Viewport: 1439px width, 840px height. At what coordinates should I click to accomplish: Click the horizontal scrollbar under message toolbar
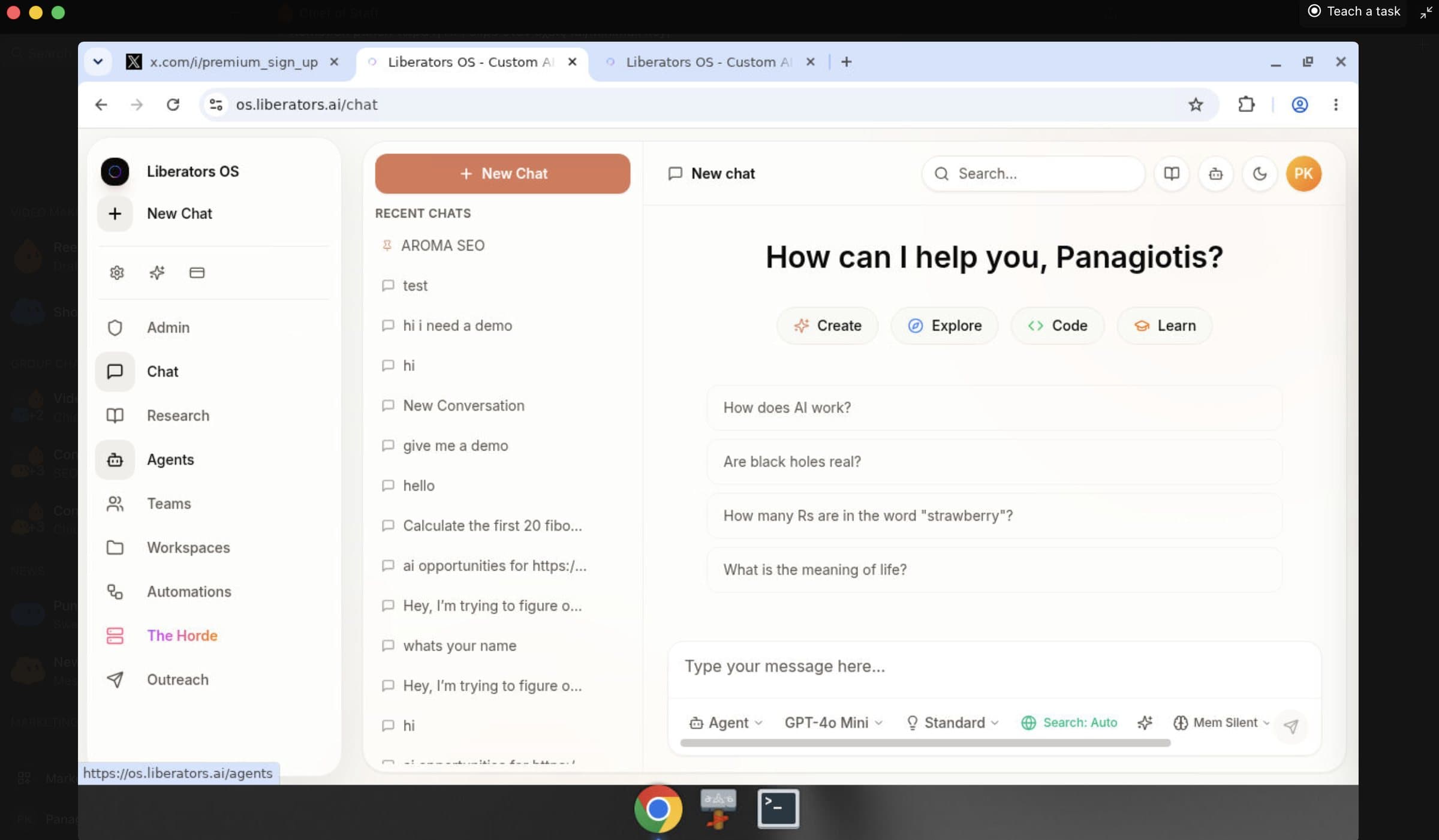925,743
